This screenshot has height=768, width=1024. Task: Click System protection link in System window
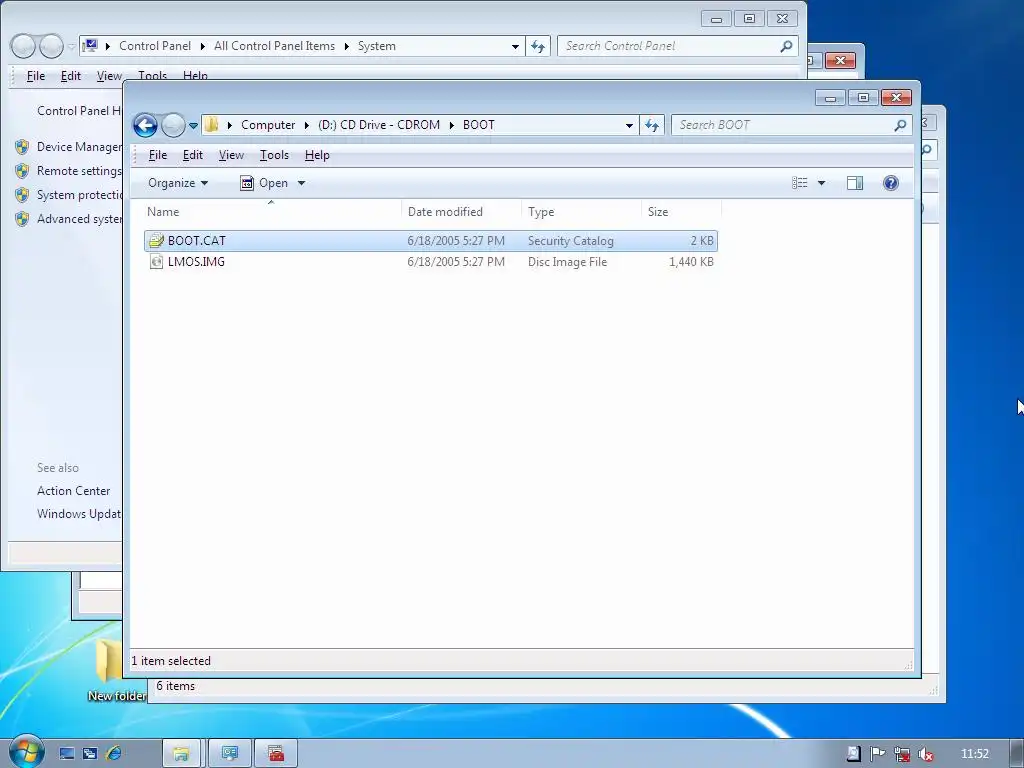(79, 195)
